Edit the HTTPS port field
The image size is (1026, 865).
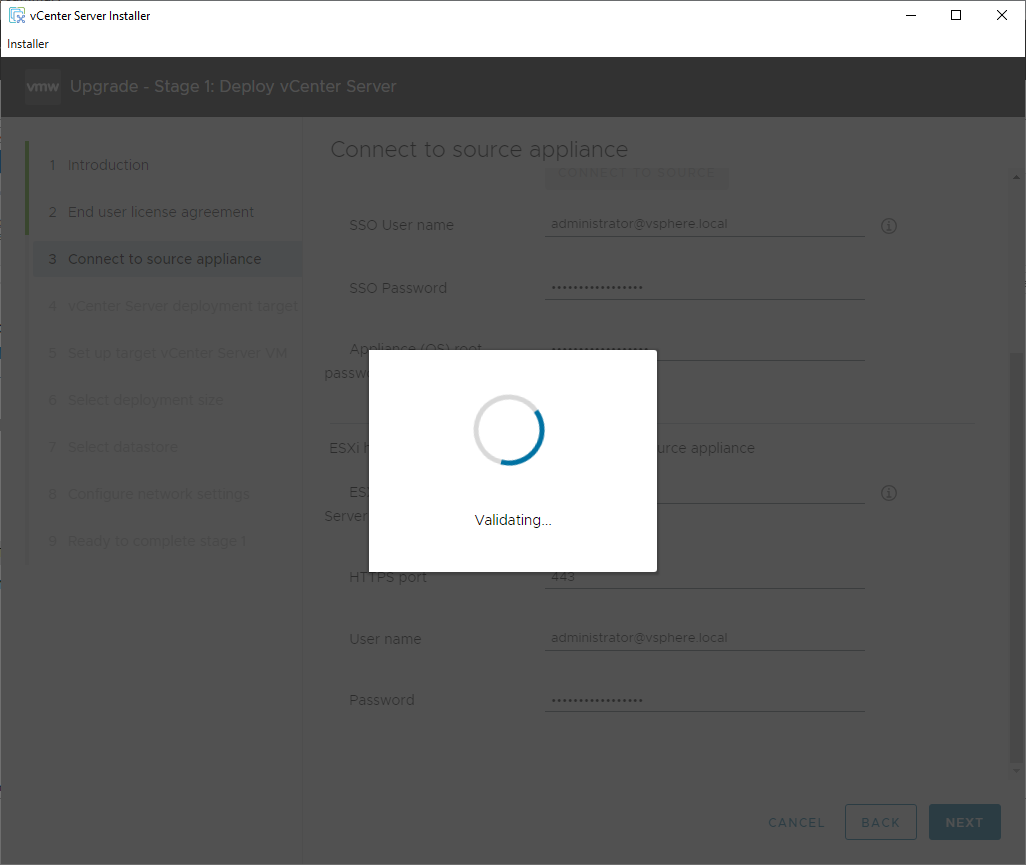[x=704, y=577]
